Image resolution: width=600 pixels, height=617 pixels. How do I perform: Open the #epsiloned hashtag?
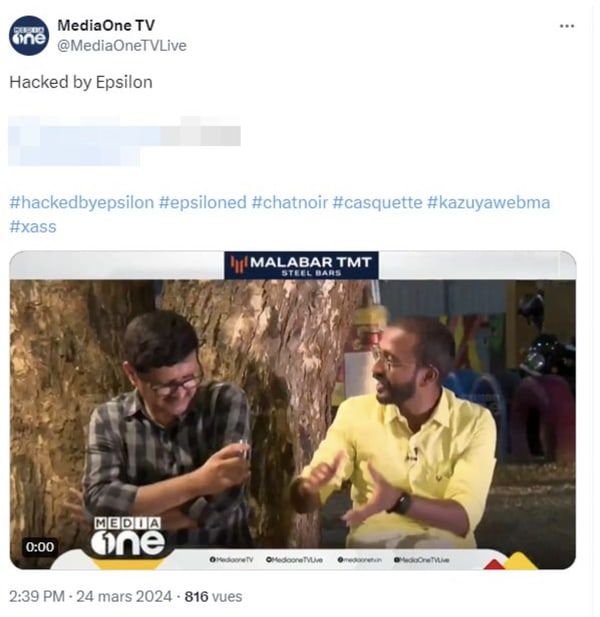203,203
